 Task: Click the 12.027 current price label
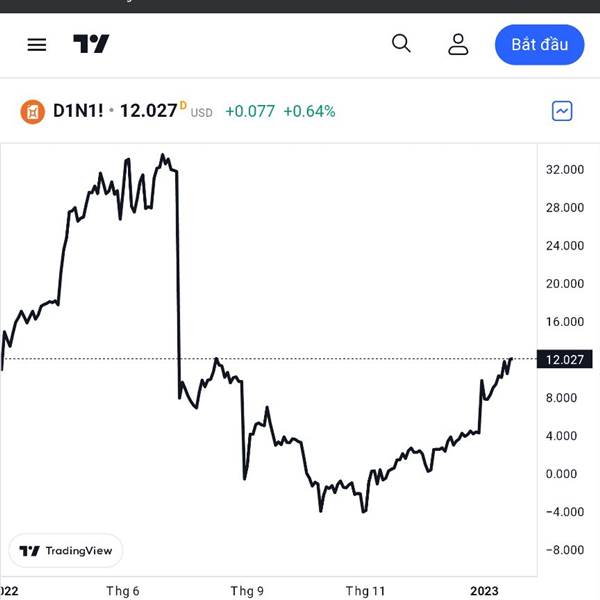pyautogui.click(x=564, y=359)
